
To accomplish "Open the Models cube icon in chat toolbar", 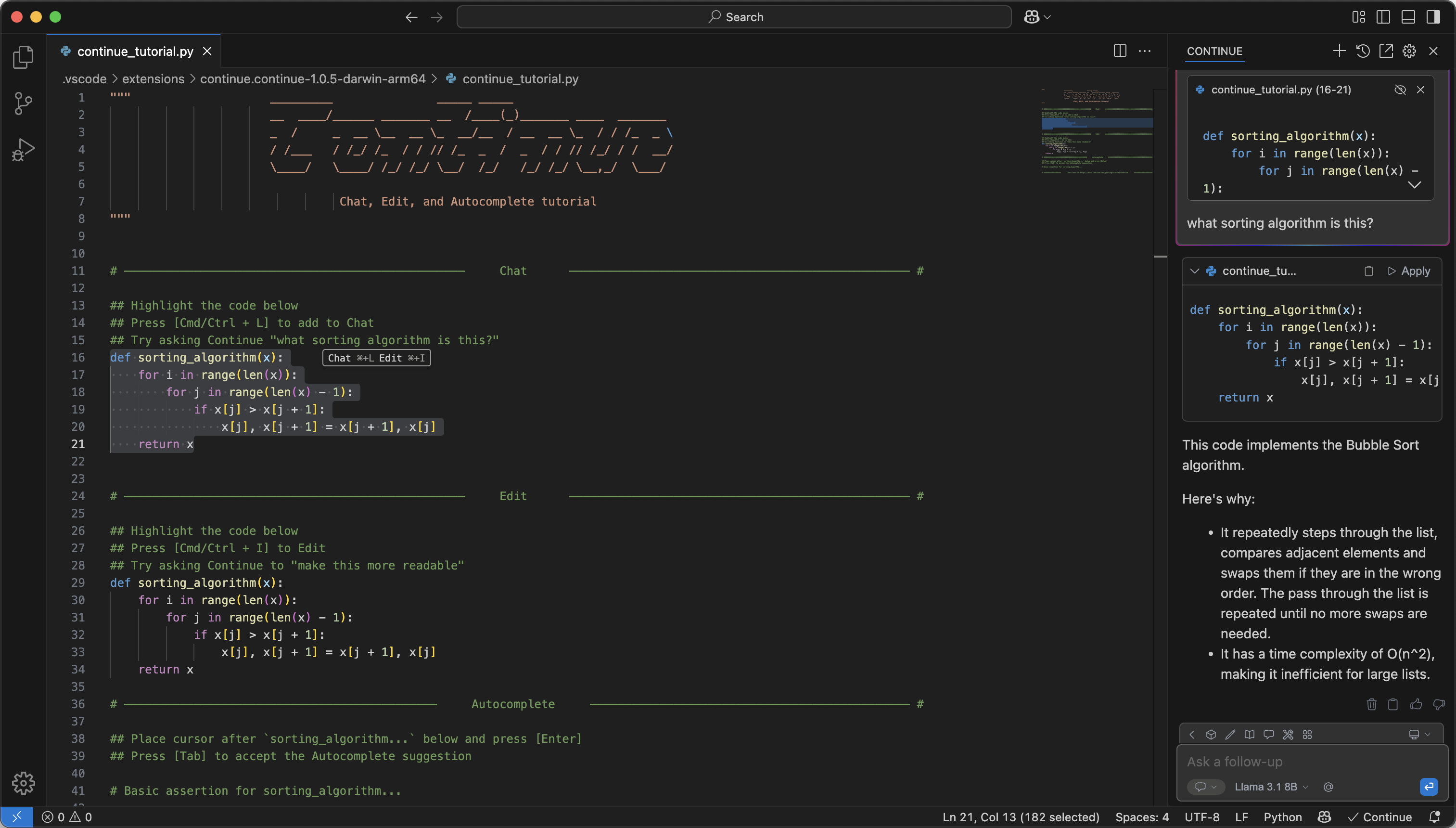I will pos(1211,735).
